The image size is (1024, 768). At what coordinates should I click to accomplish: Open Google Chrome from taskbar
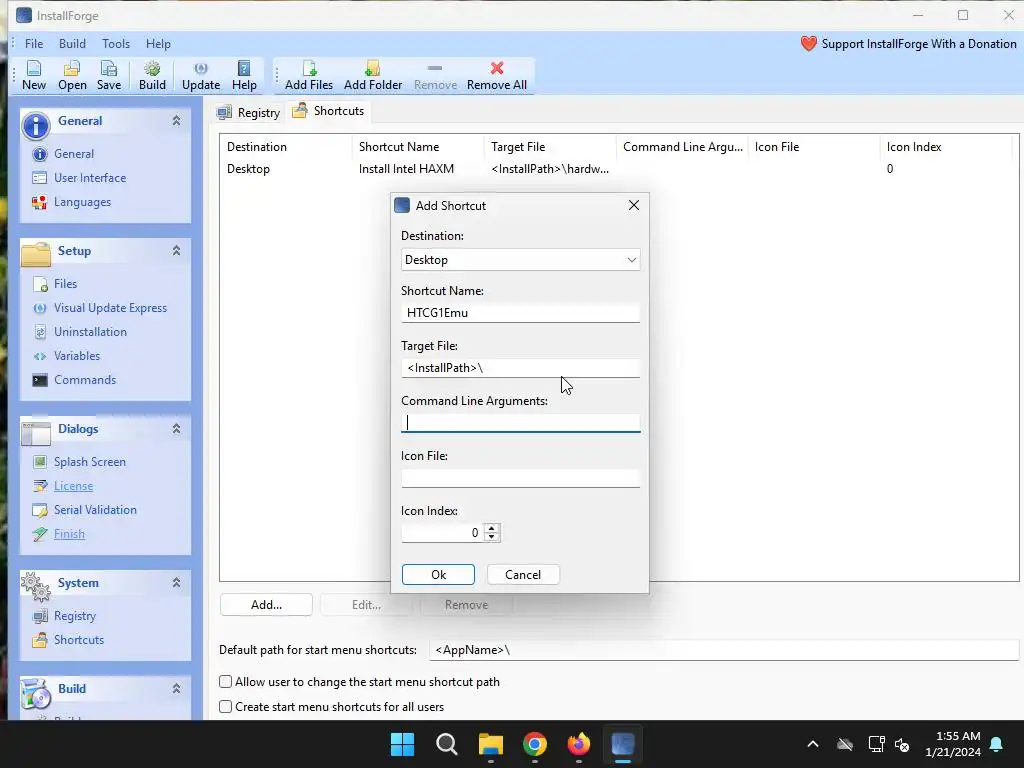tap(535, 744)
